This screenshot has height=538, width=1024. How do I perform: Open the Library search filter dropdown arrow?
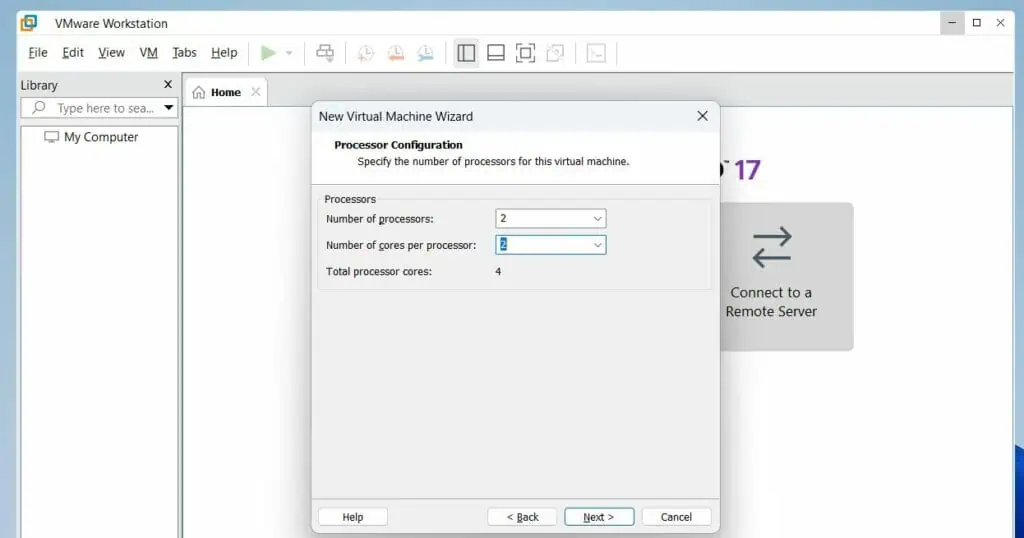tap(168, 108)
